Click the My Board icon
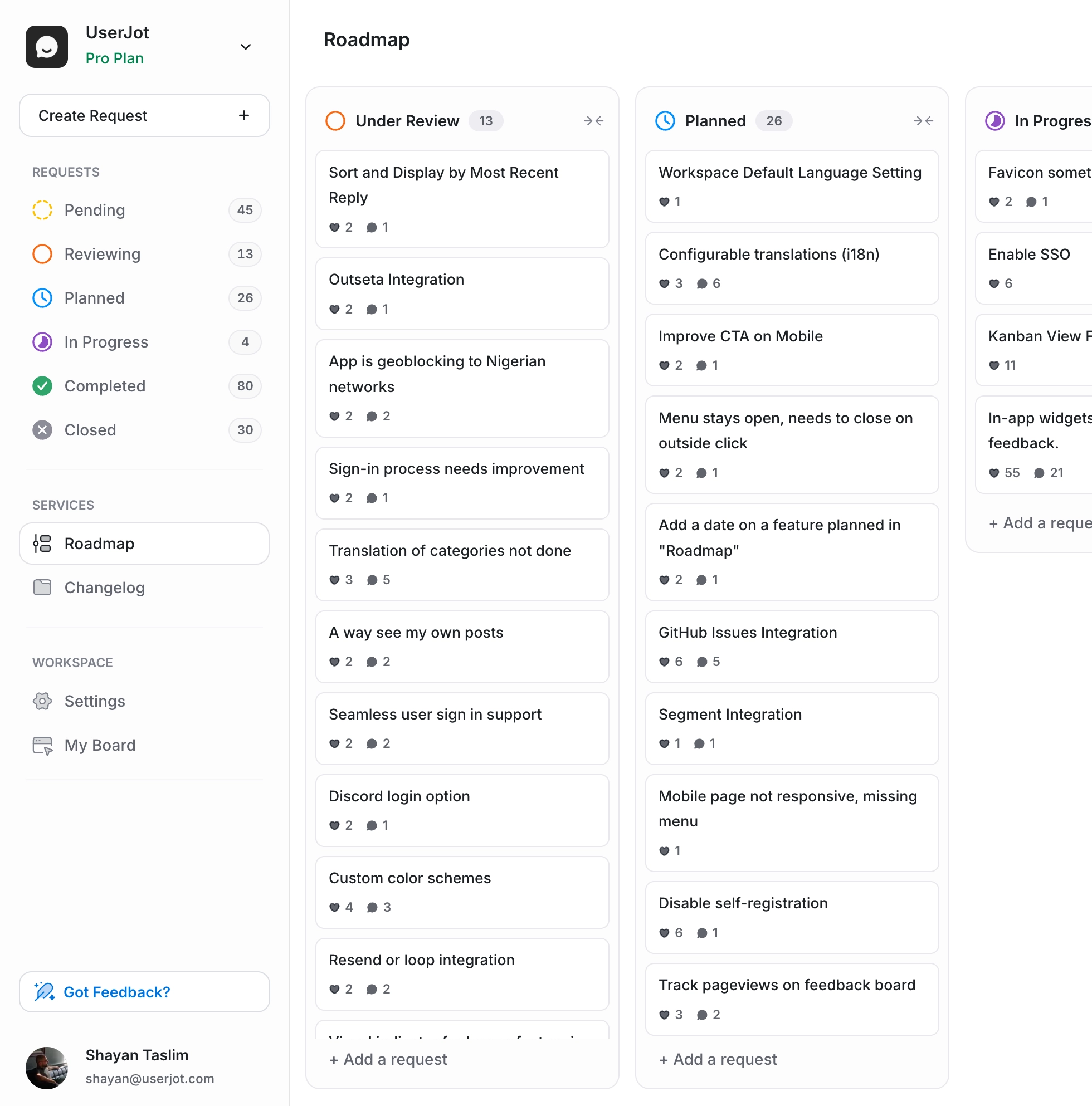This screenshot has height=1106, width=1092. coord(42,745)
